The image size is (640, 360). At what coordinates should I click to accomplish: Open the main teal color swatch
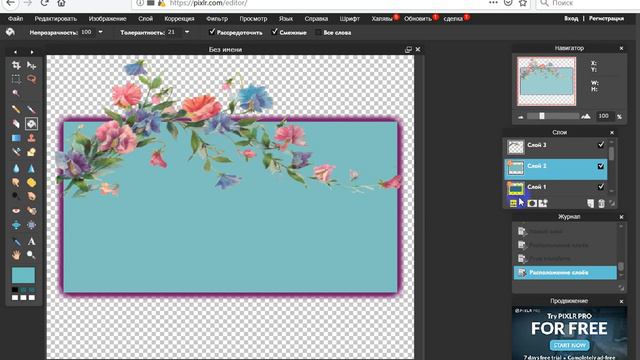tap(23, 275)
